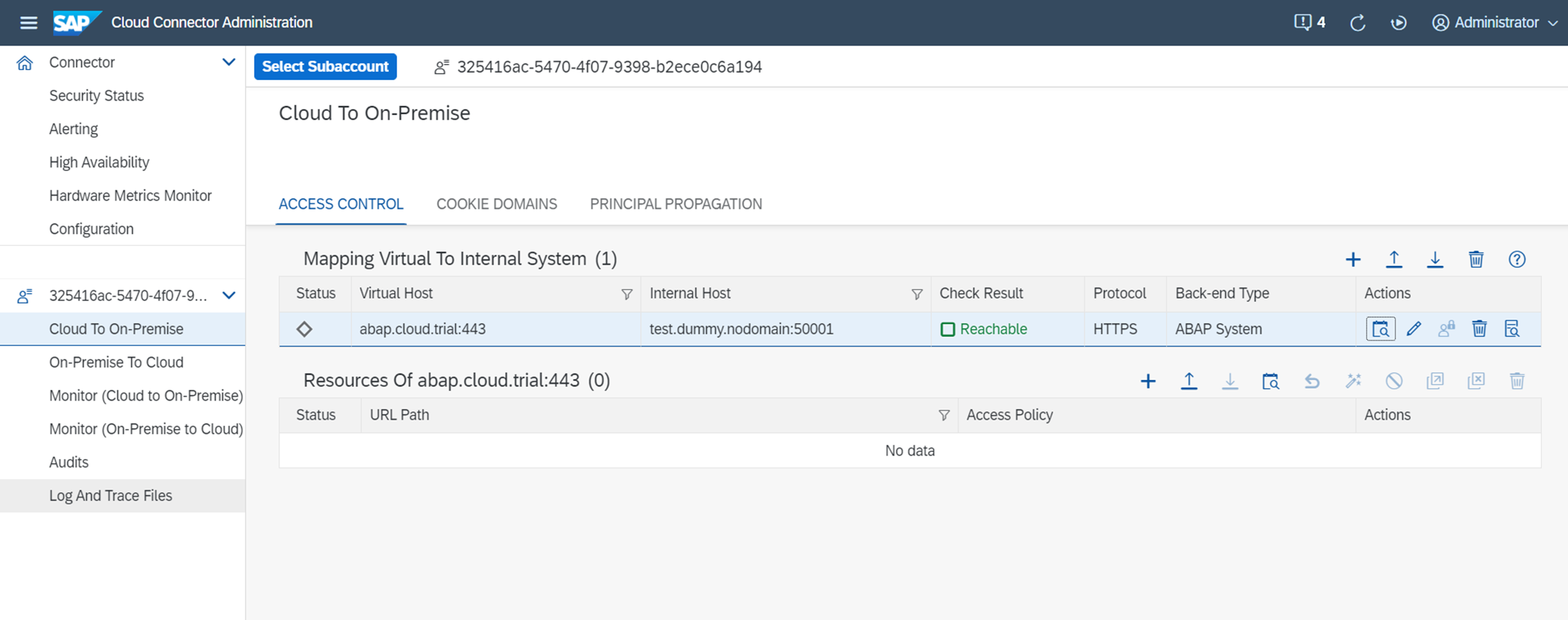Edit the abap.cloud.trial mapping with the pencil icon
This screenshot has width=1568, height=620.
tap(1413, 329)
